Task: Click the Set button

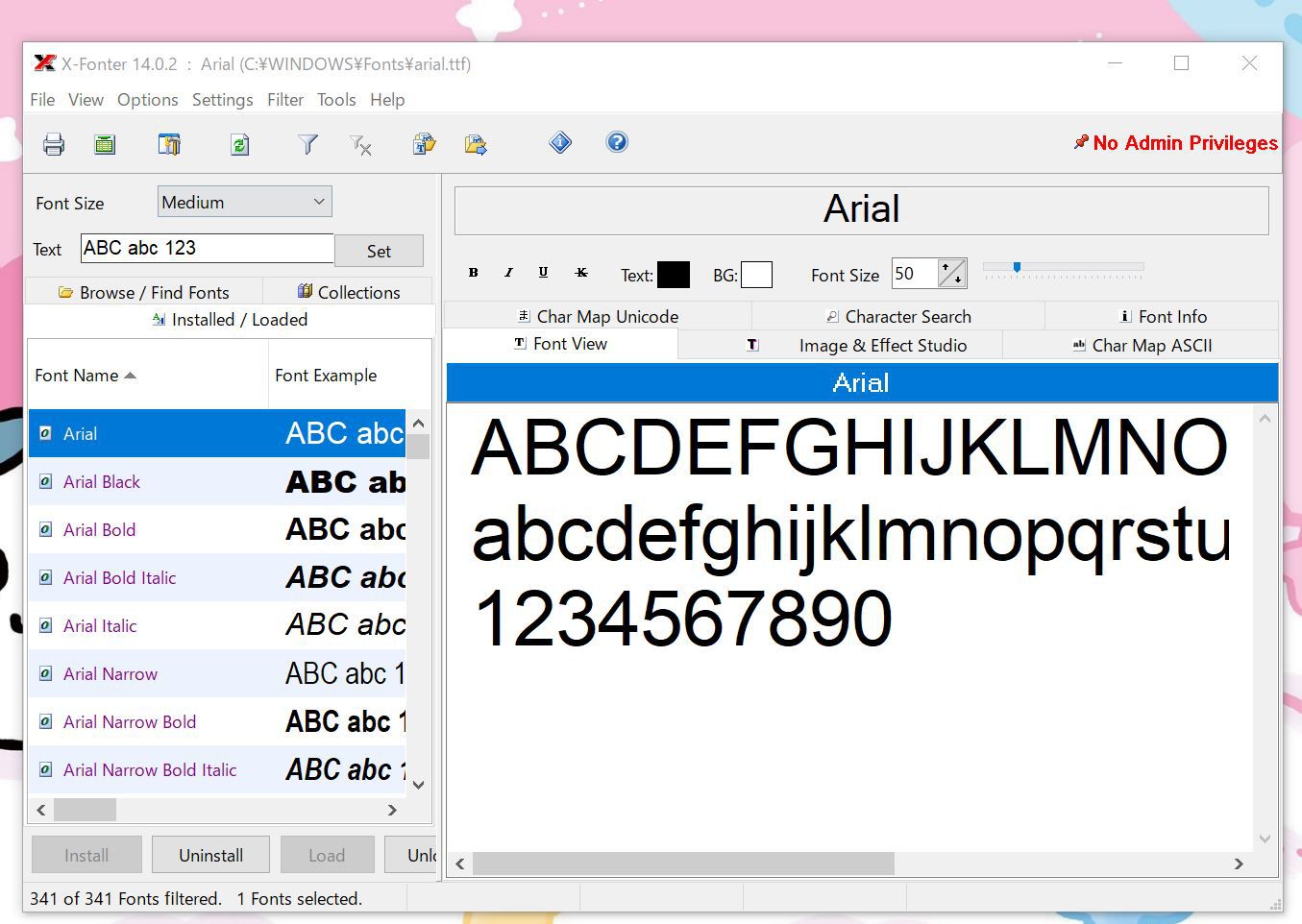Action: click(x=379, y=251)
